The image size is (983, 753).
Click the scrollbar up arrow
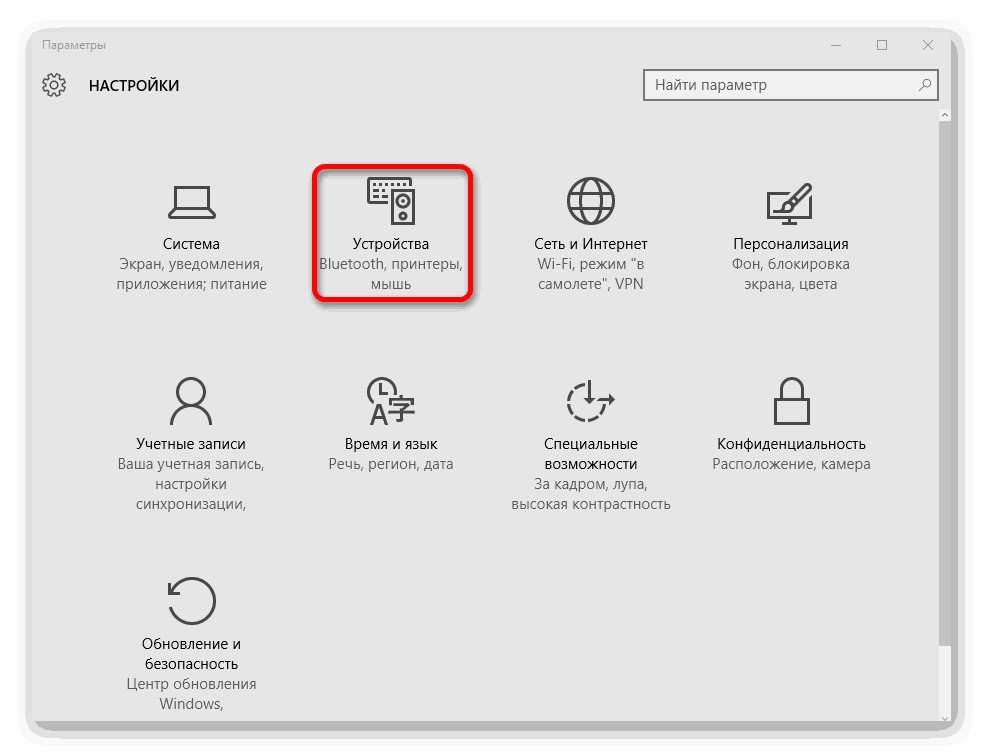(945, 115)
